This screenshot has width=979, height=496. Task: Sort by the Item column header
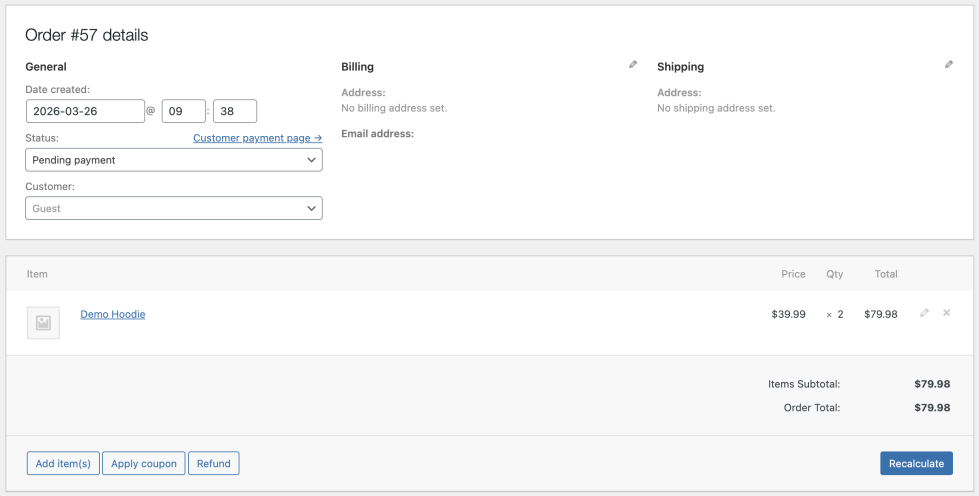pyautogui.click(x=37, y=274)
